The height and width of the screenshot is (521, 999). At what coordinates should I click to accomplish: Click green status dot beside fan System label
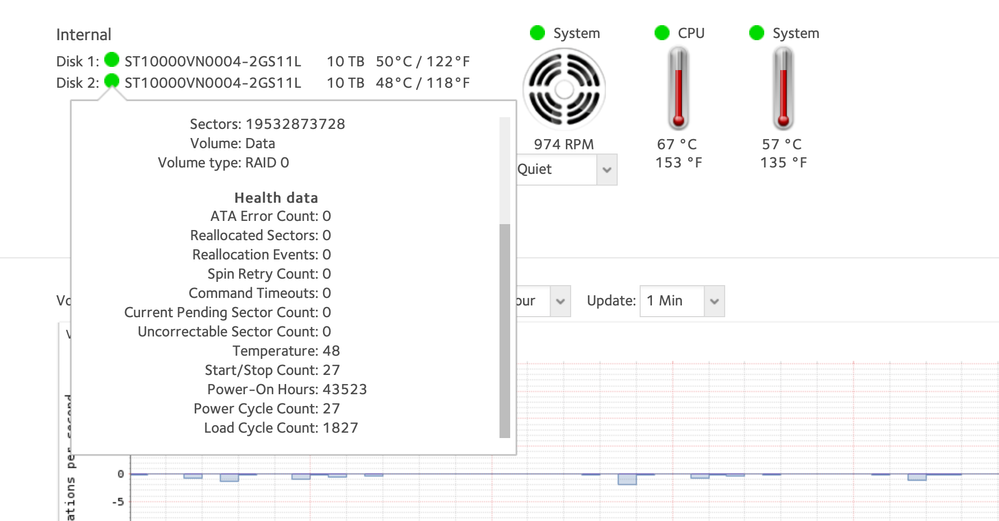pyautogui.click(x=537, y=32)
